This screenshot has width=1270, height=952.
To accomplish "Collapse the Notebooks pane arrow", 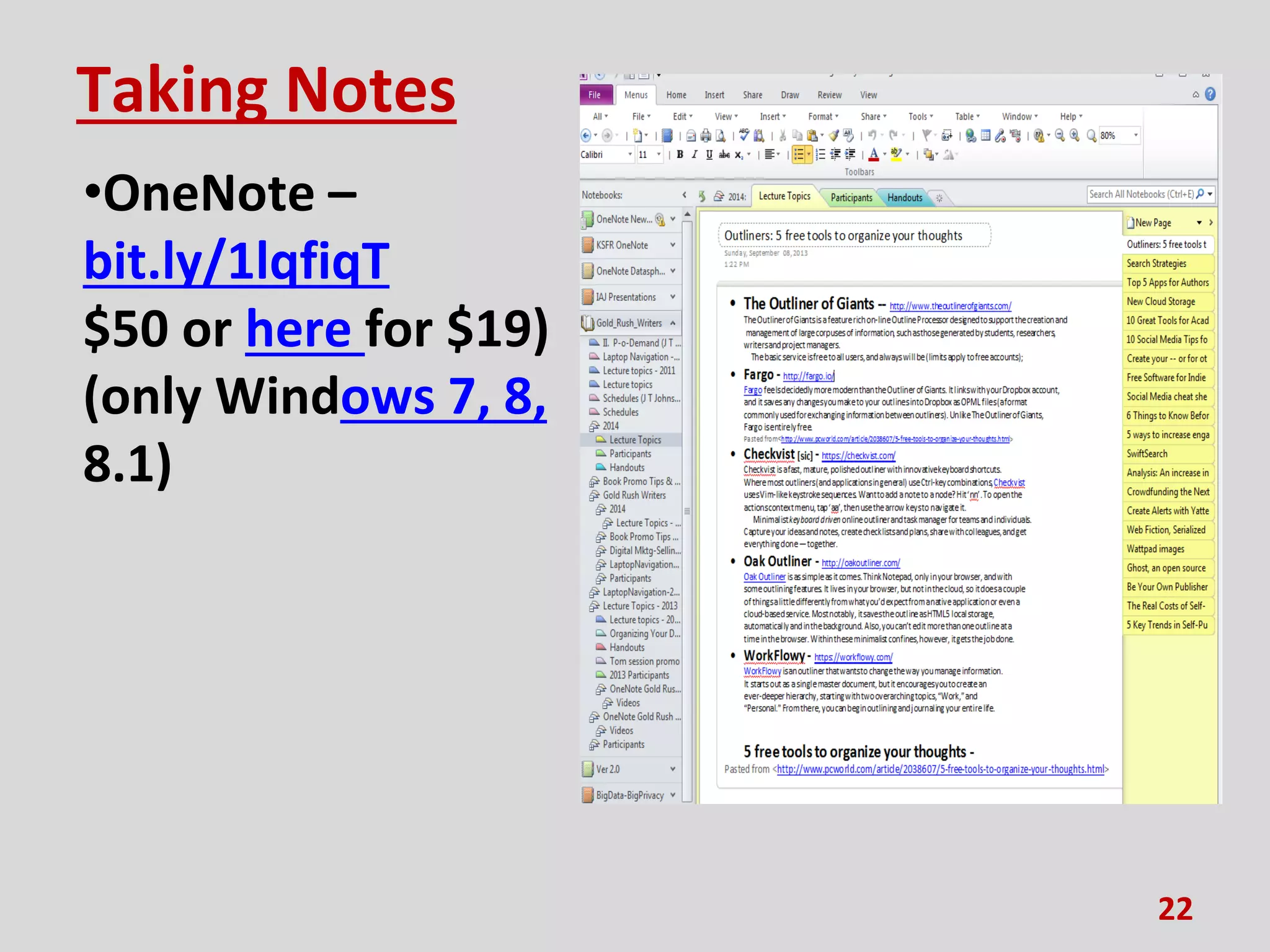I will pyautogui.click(x=685, y=195).
